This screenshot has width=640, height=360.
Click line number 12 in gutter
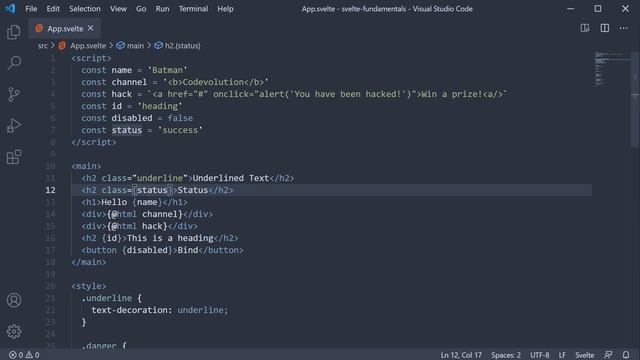click(50, 190)
